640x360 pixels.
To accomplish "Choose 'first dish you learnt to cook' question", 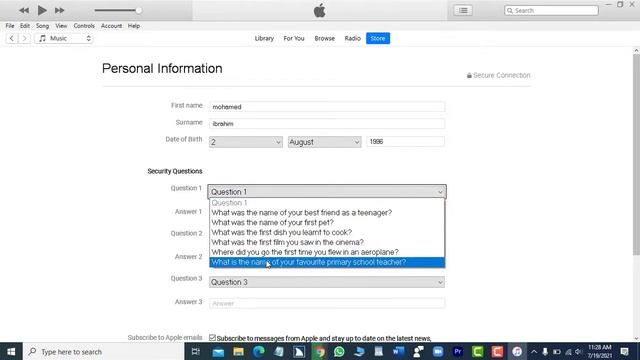I will coord(327,232).
